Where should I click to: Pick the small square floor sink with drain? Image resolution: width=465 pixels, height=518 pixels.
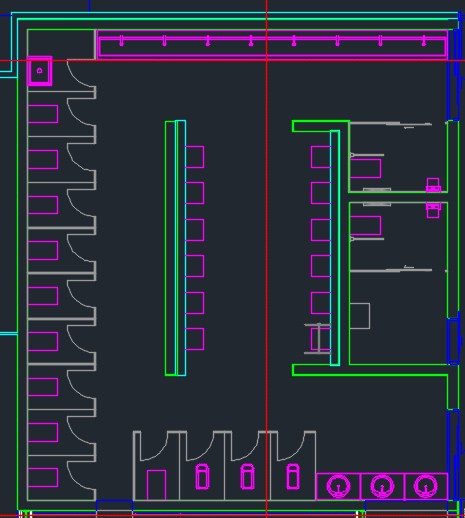tap(39, 71)
